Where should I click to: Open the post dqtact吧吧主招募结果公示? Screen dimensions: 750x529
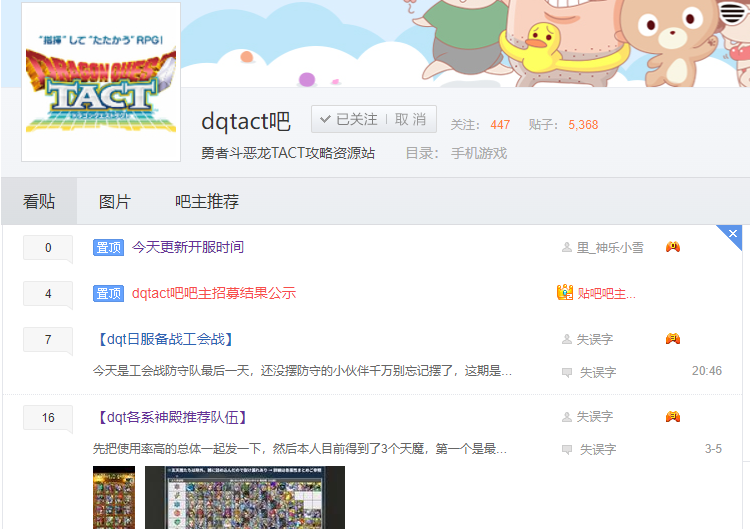214,293
